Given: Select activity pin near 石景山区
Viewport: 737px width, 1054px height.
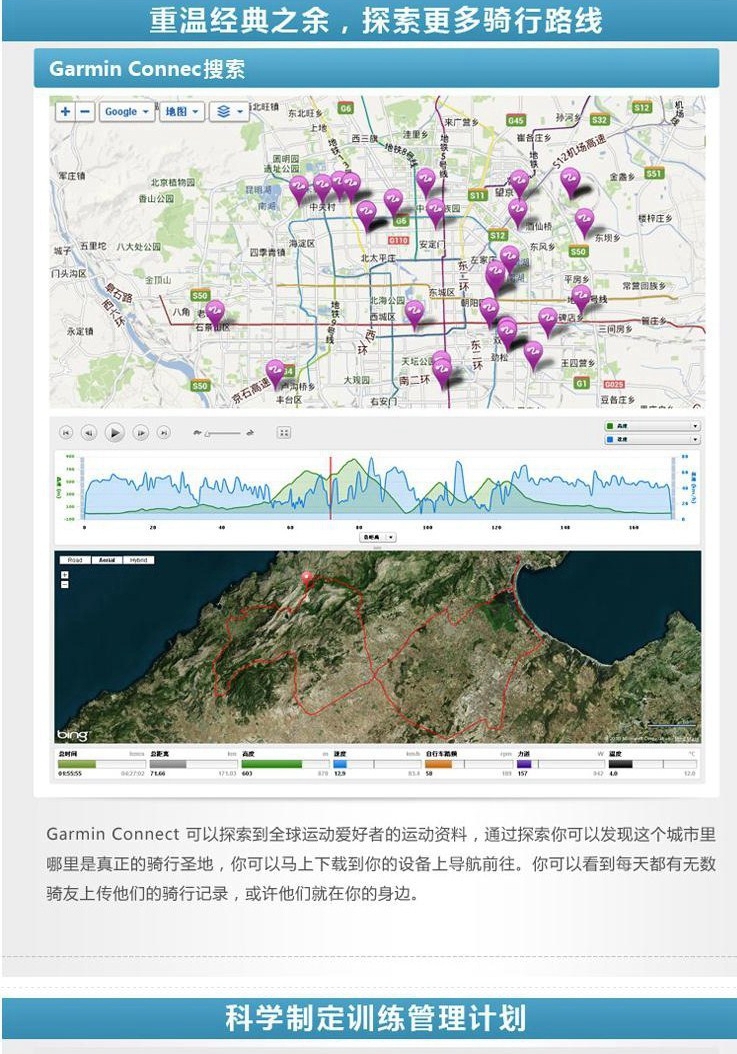Looking at the screenshot, I should tap(215, 315).
